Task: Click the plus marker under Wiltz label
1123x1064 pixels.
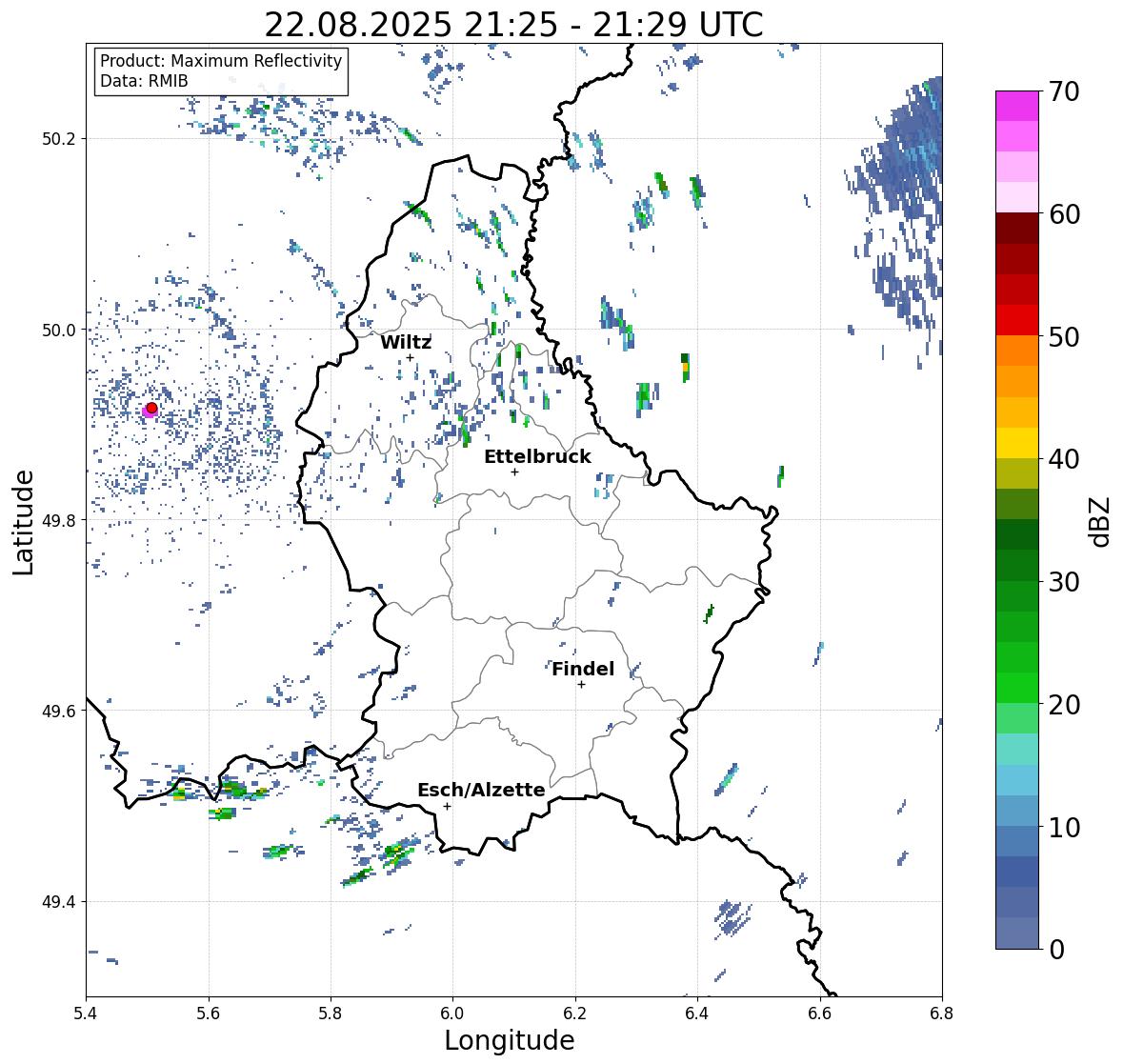Action: (410, 358)
